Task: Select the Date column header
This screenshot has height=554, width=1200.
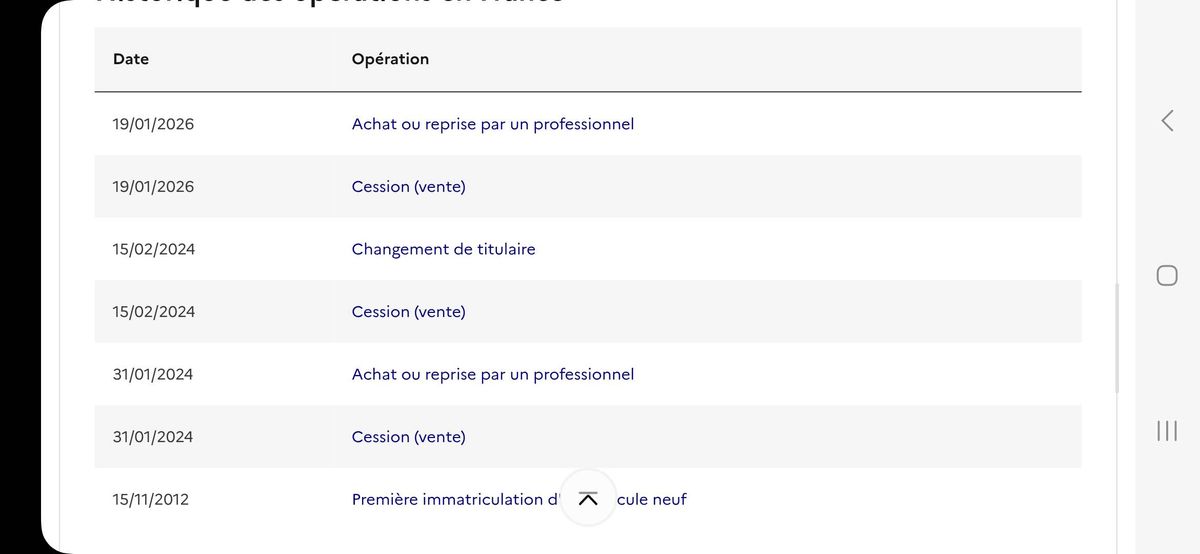Action: pyautogui.click(x=131, y=59)
